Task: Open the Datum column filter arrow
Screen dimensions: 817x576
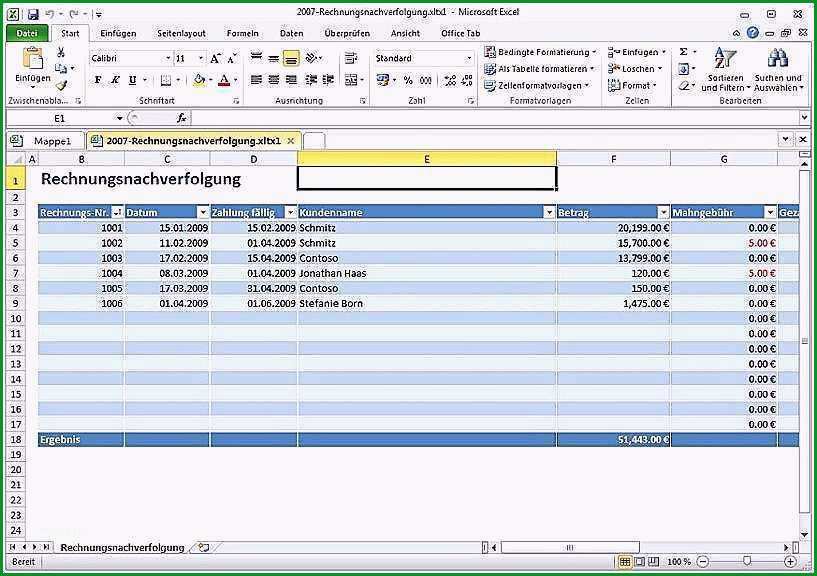Action: pyautogui.click(x=203, y=212)
